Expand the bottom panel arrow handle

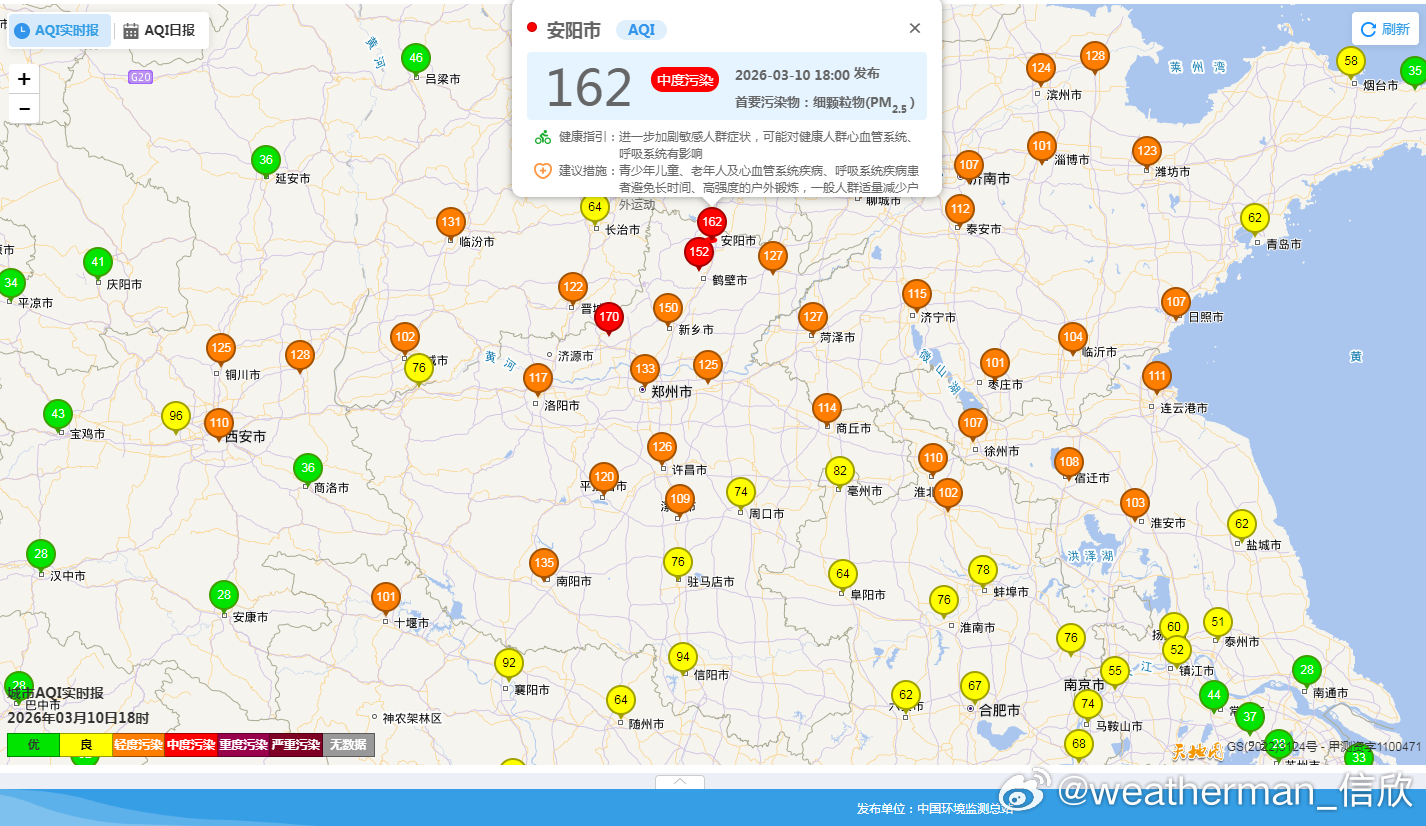[x=680, y=782]
